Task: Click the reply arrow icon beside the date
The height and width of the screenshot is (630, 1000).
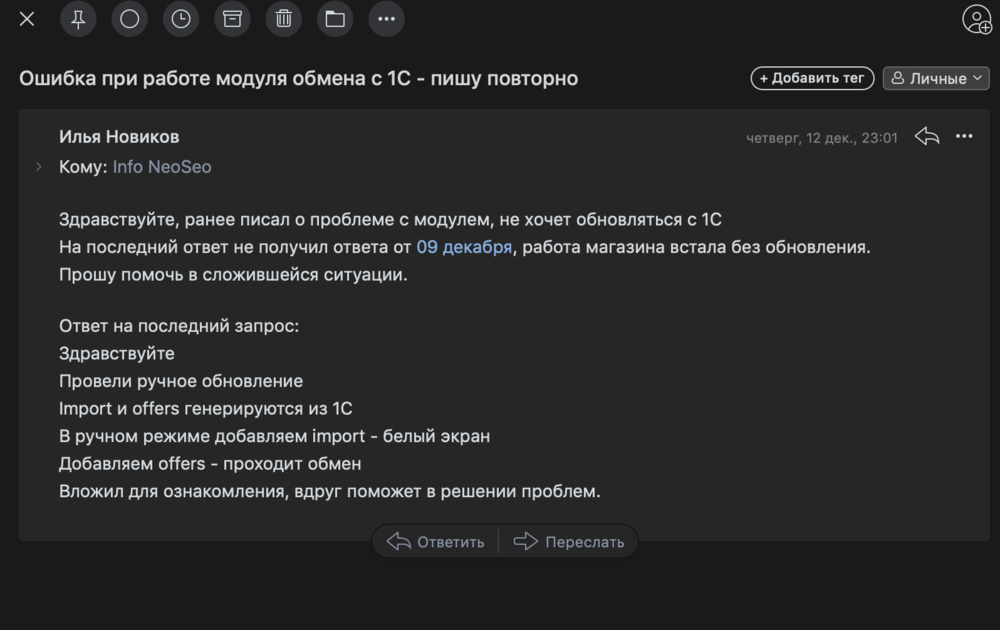Action: 927,136
